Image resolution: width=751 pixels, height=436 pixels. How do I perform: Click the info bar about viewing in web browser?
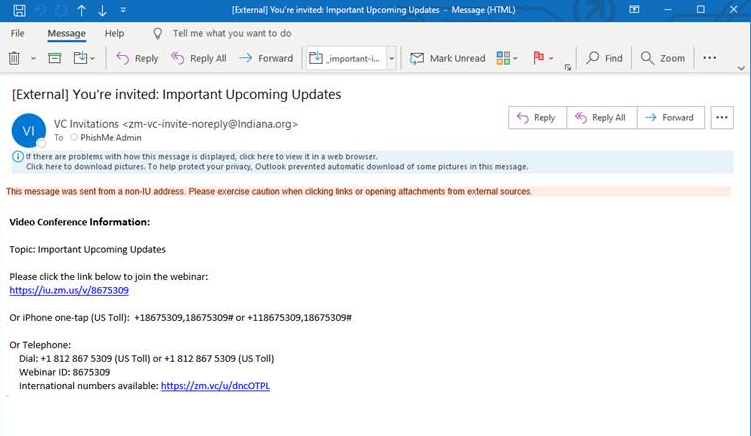point(202,157)
